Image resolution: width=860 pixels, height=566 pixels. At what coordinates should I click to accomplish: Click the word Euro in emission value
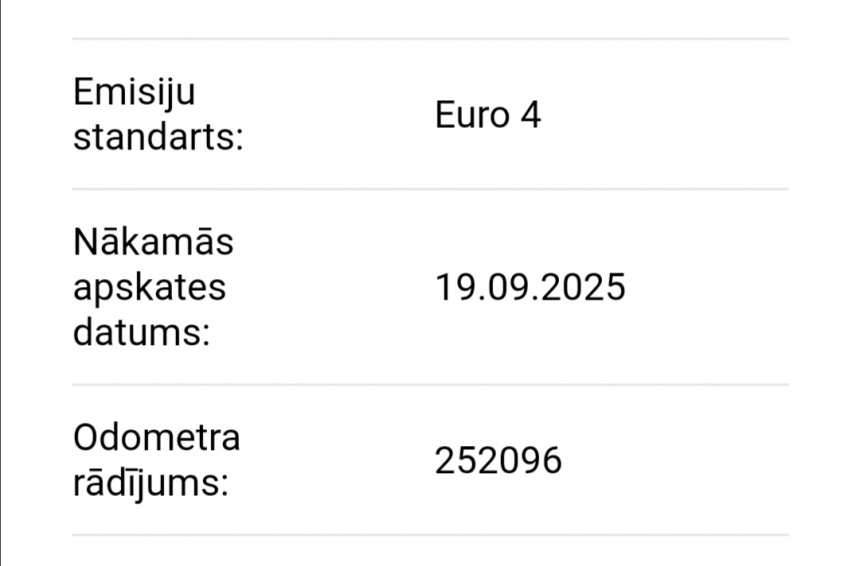472,115
